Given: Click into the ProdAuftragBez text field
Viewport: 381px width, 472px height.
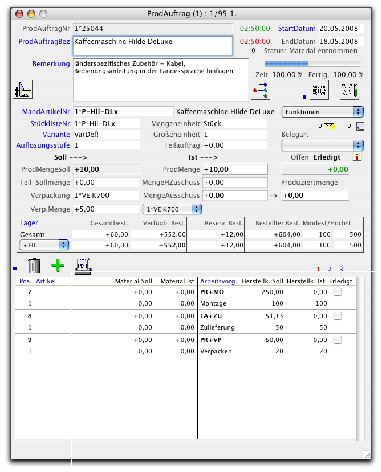Looking at the screenshot, I should pos(153,46).
